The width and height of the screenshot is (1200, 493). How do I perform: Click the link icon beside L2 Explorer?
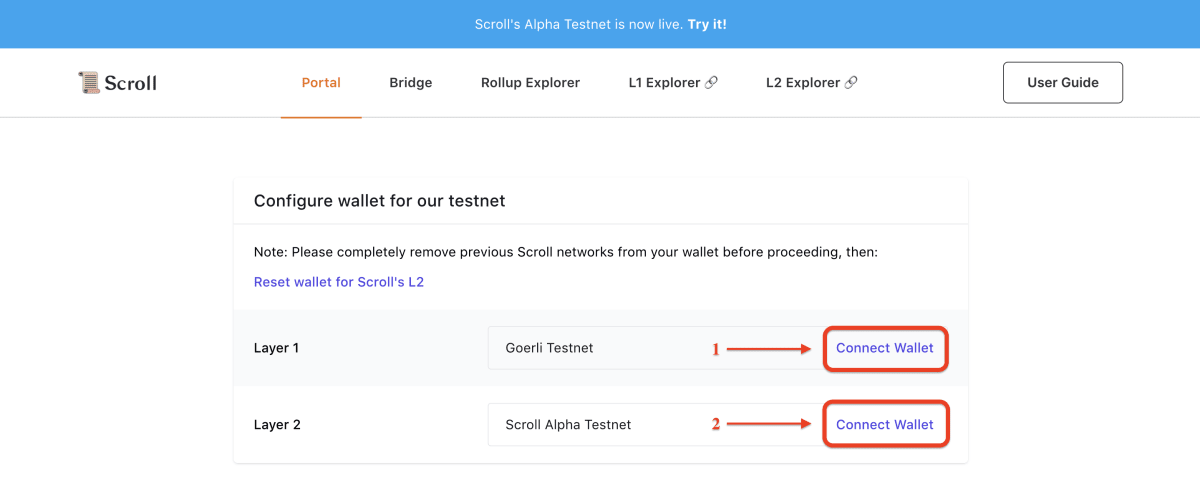point(850,83)
